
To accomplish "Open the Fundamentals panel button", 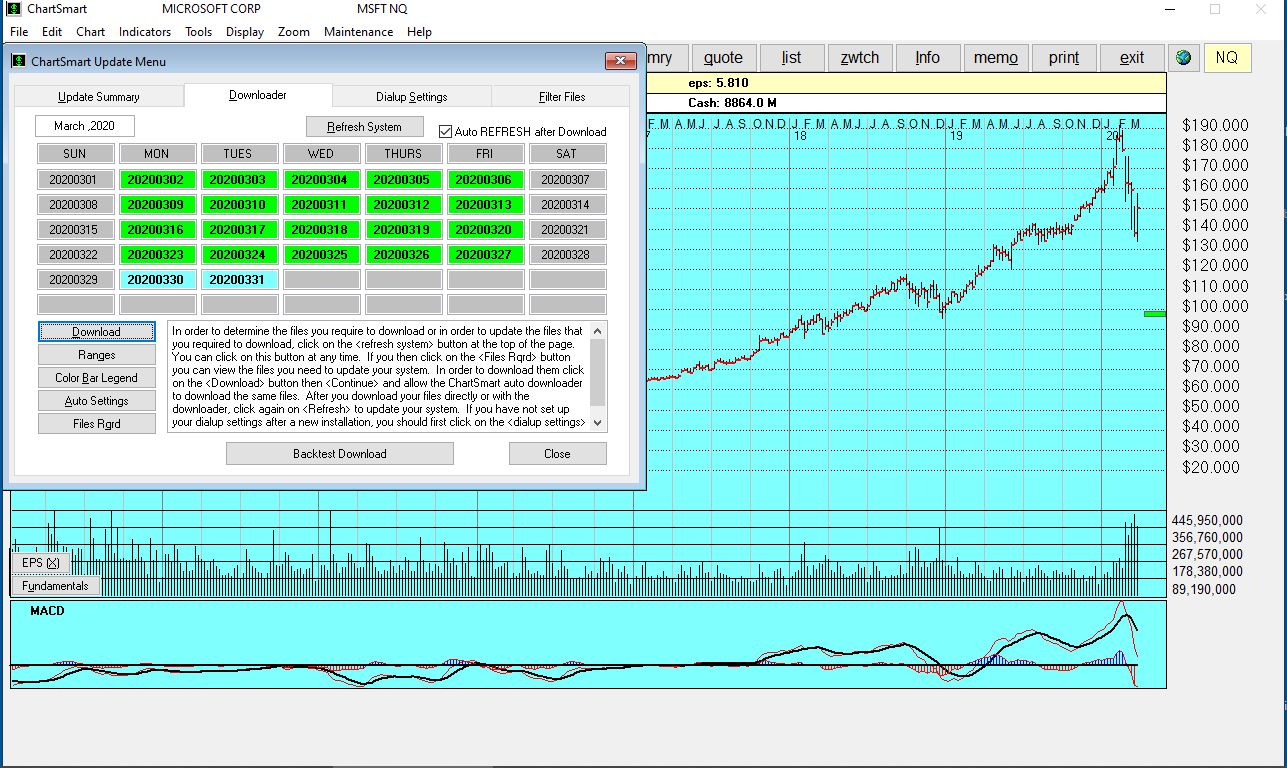I will 56,586.
